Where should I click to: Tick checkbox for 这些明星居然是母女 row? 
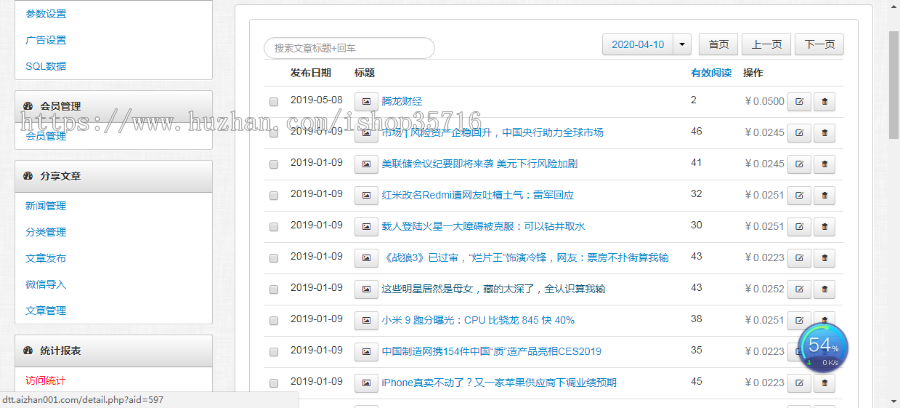[273, 289]
